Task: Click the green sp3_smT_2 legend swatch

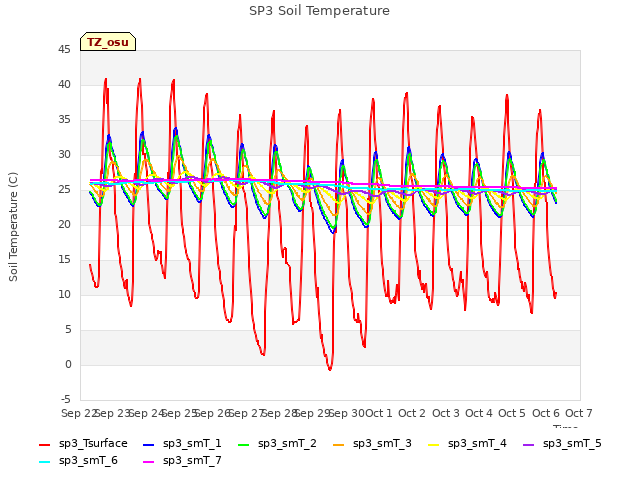Action: (244, 444)
